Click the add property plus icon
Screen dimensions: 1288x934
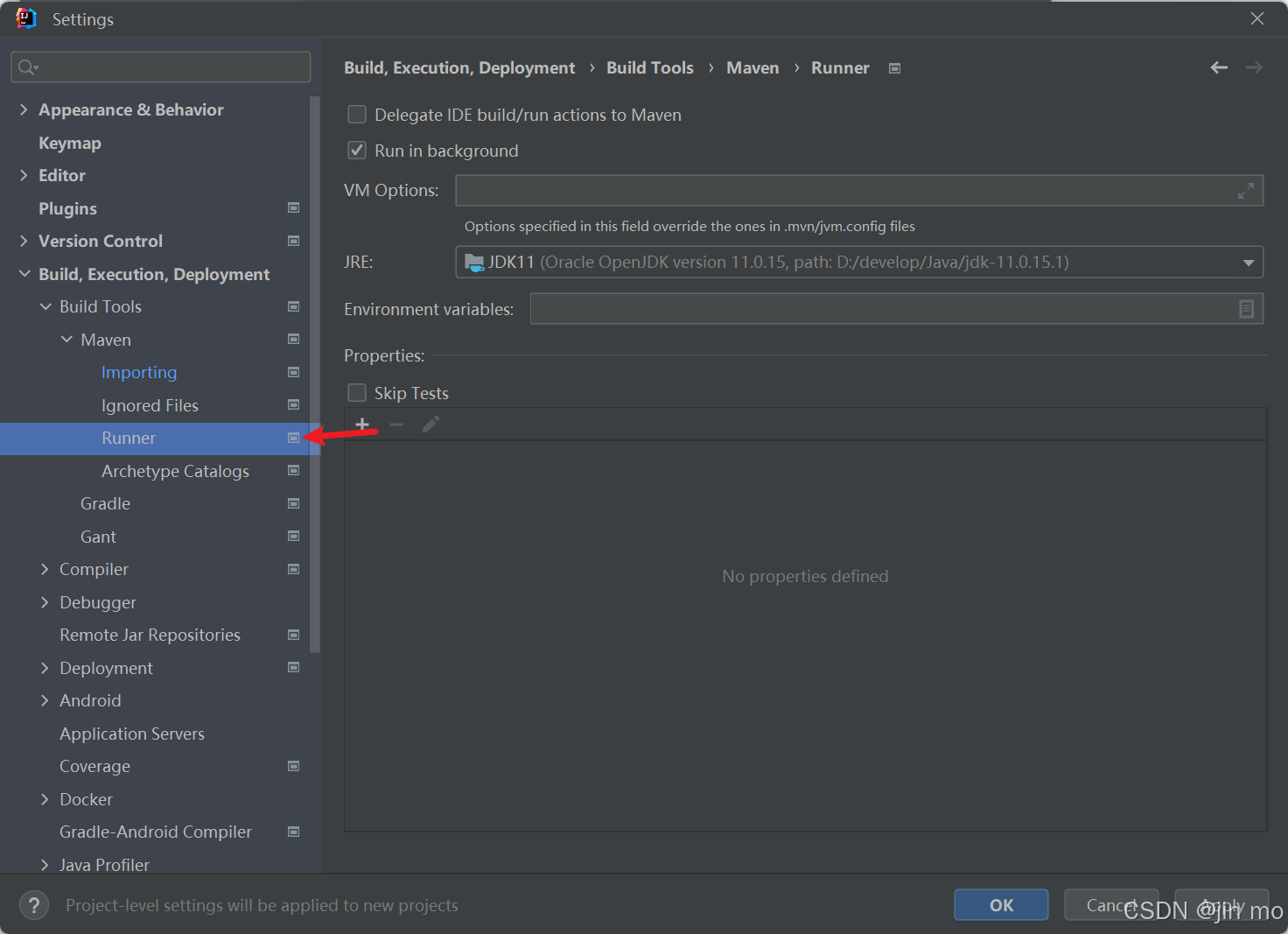coord(362,425)
